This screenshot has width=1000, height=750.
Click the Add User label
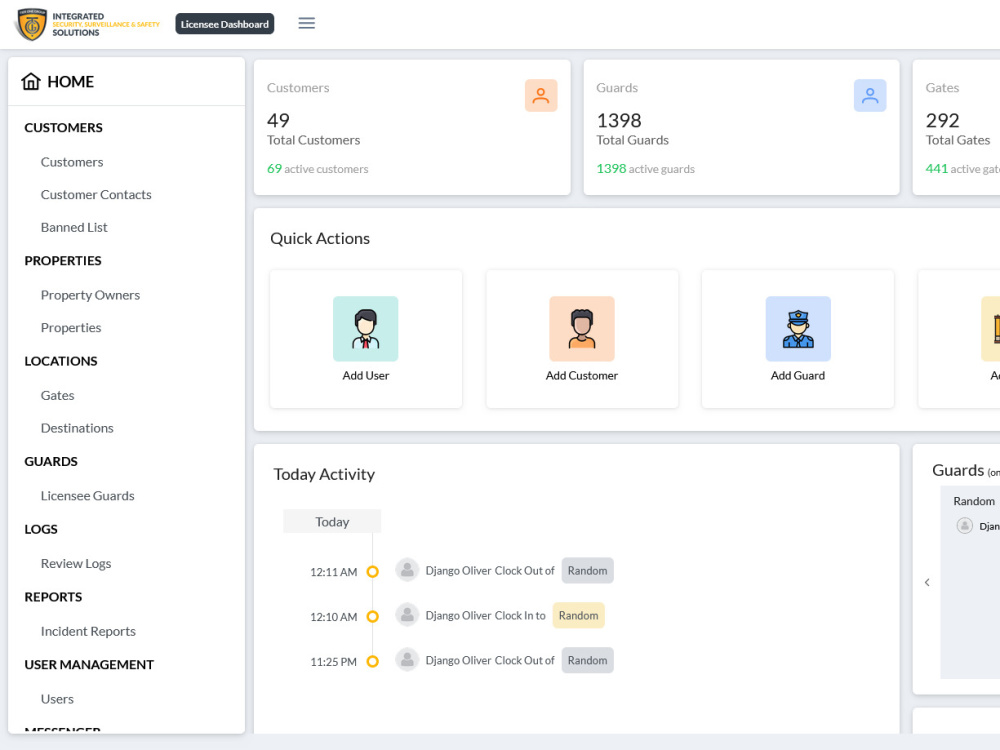click(365, 376)
